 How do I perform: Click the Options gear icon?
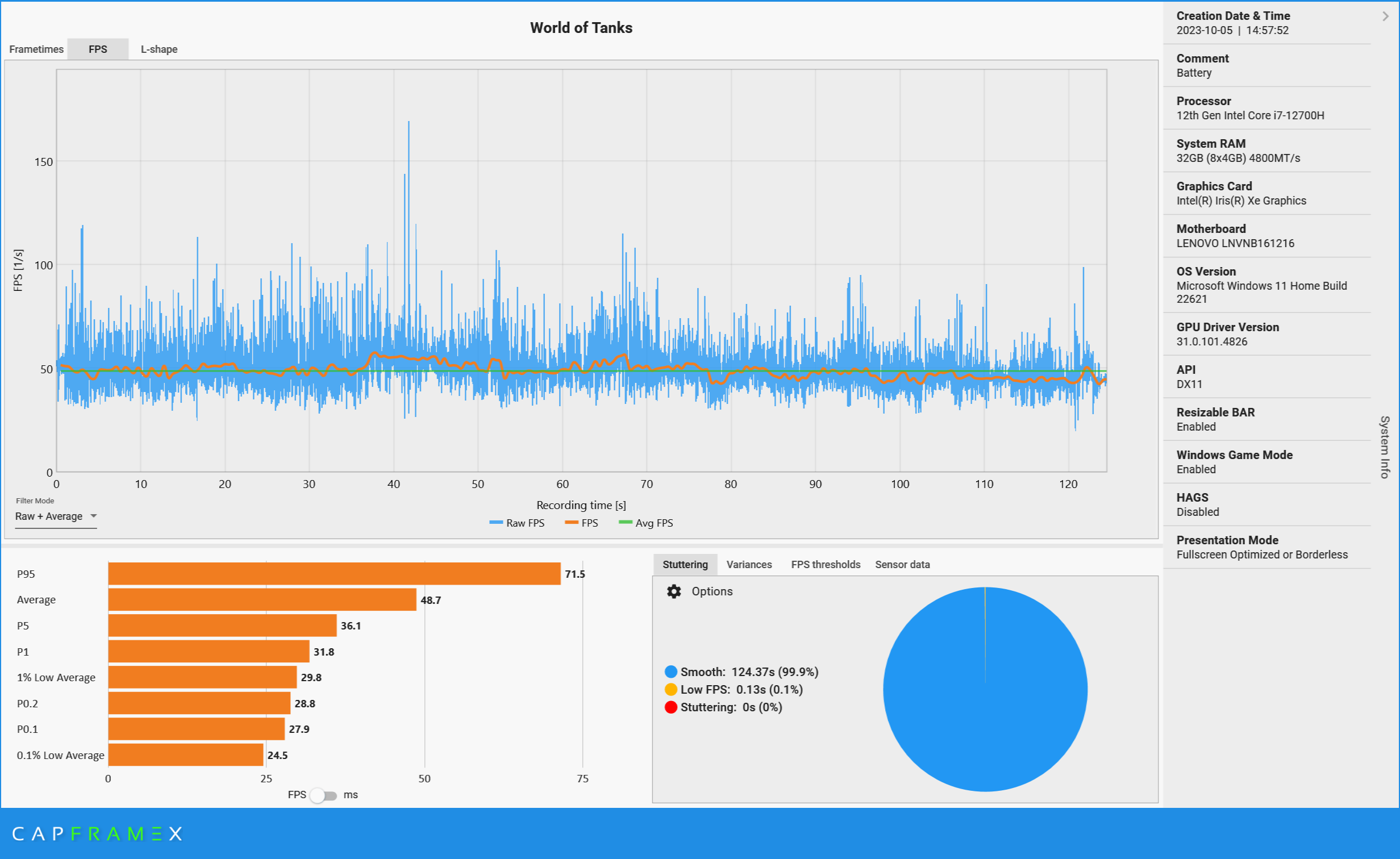pos(674,591)
